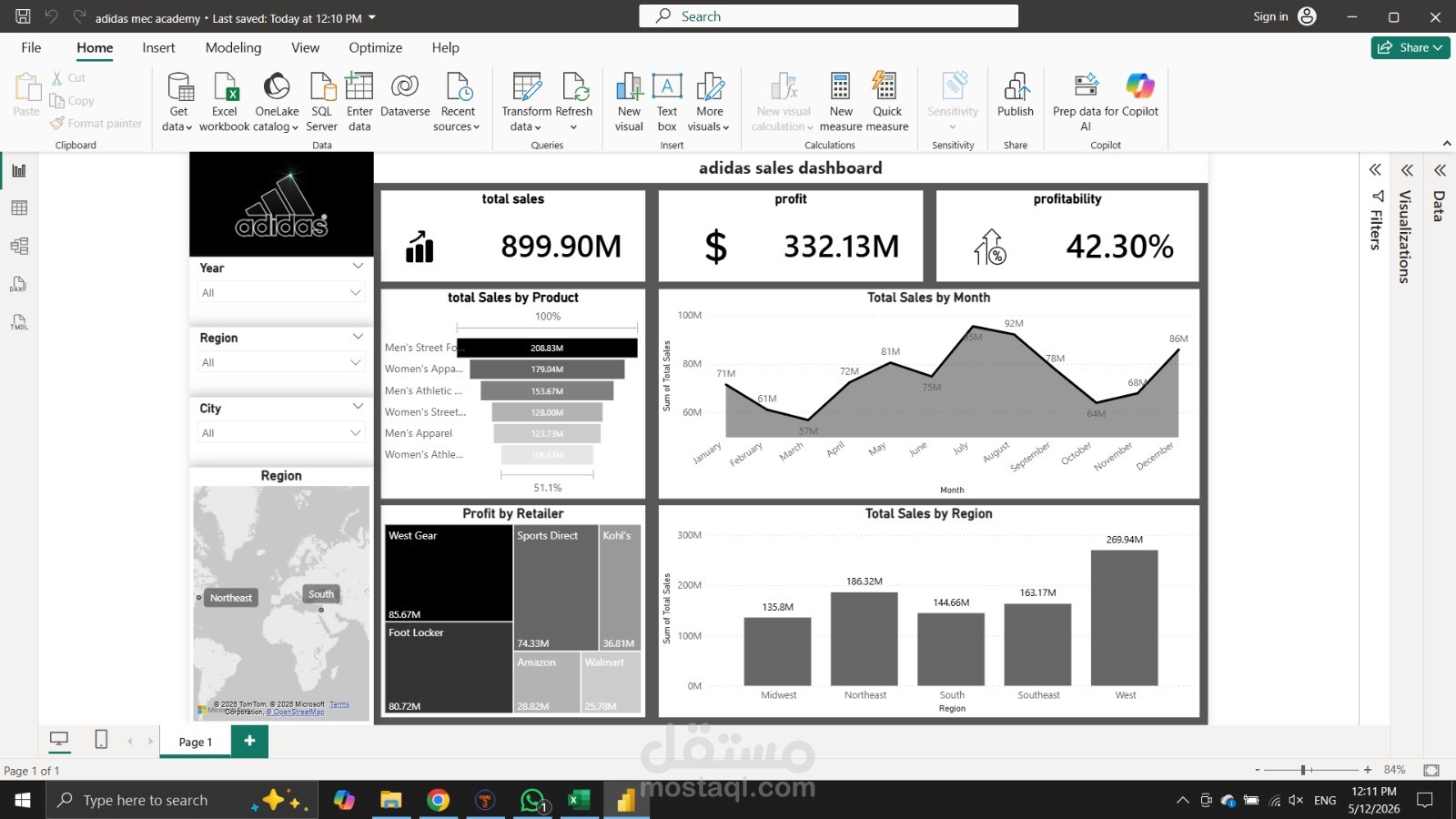Open DAX query view in sidebar
This screenshot has width=1456, height=819.
19,284
